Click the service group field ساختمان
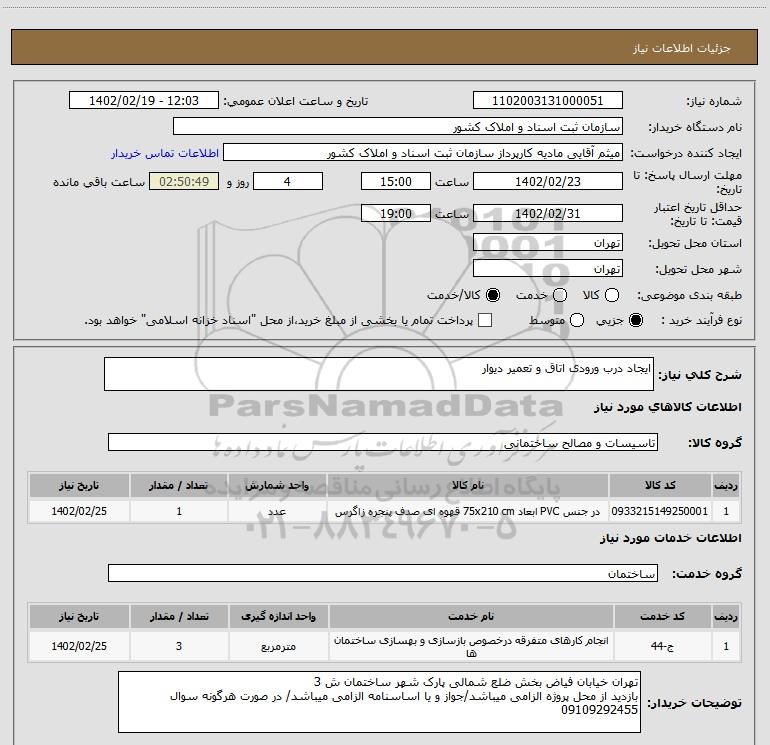770x745 pixels. 383,574
